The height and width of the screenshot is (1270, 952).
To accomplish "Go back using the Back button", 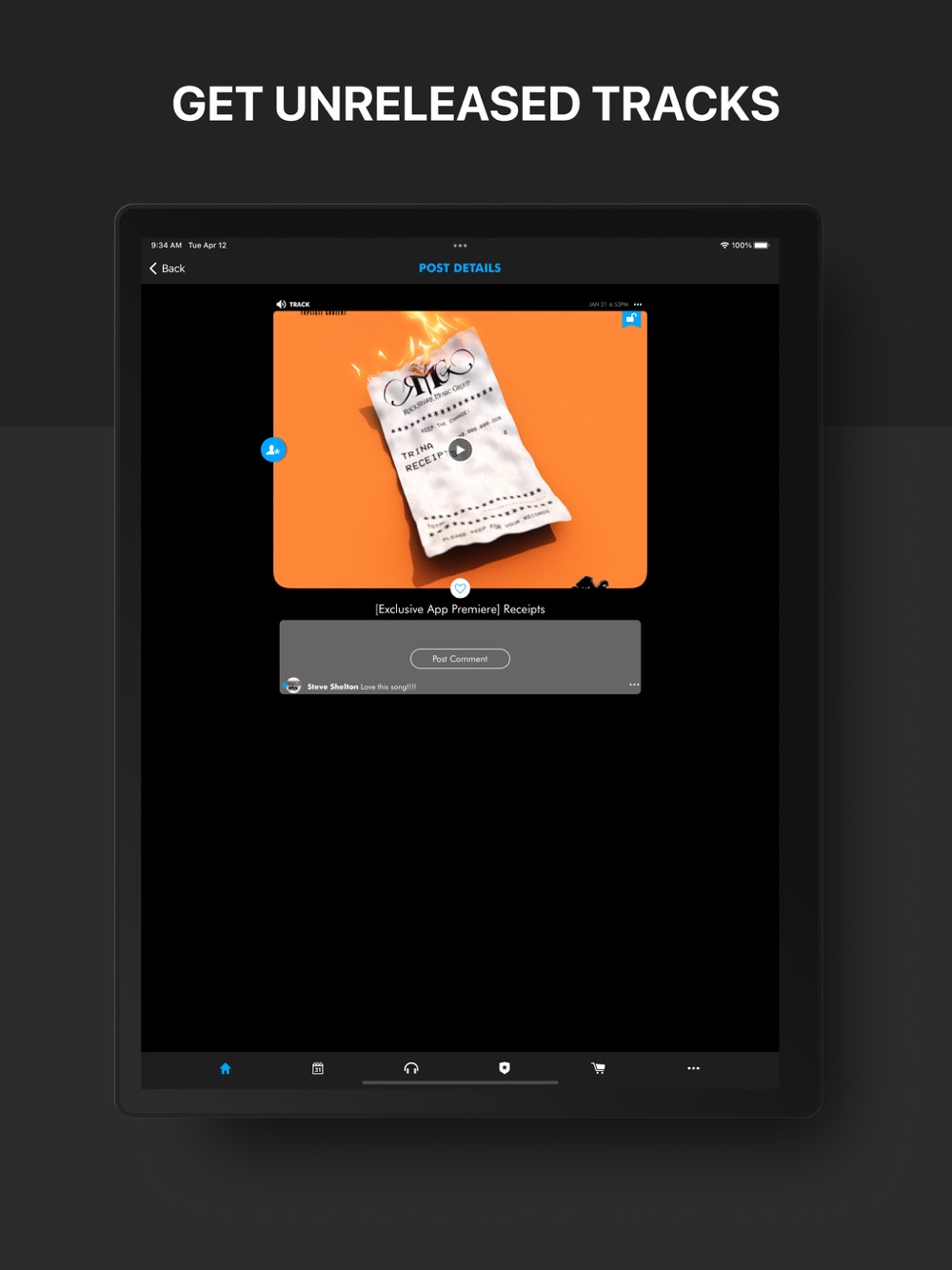I will 167,268.
